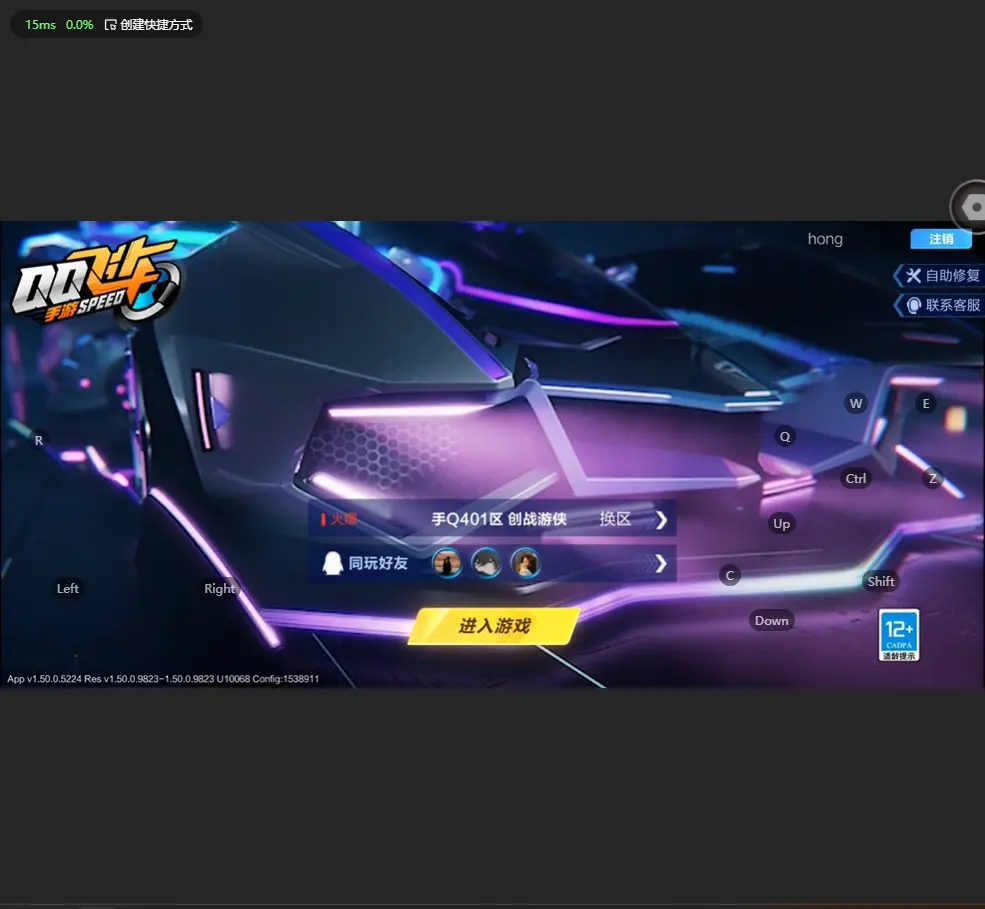The width and height of the screenshot is (985, 909).
Task: Click the QQ飞车 Speed logo
Action: tap(96, 280)
